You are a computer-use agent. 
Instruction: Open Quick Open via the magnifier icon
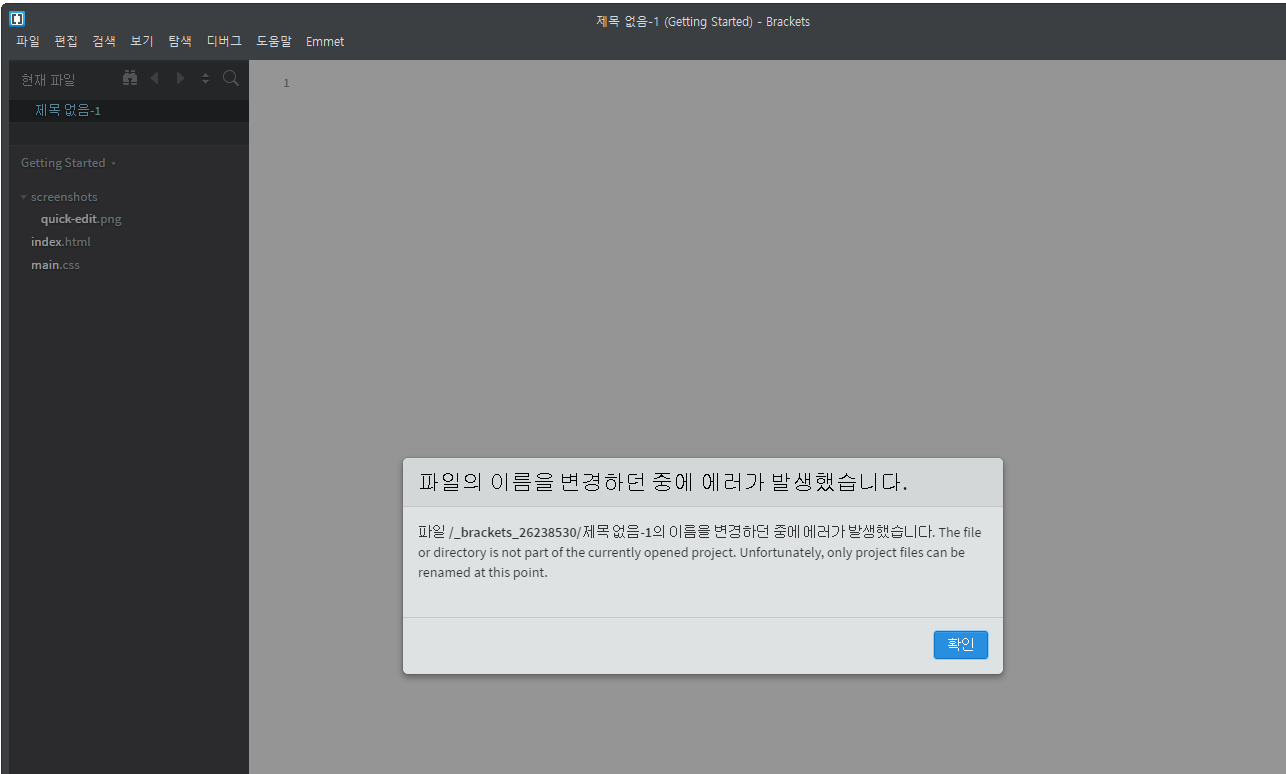point(230,77)
